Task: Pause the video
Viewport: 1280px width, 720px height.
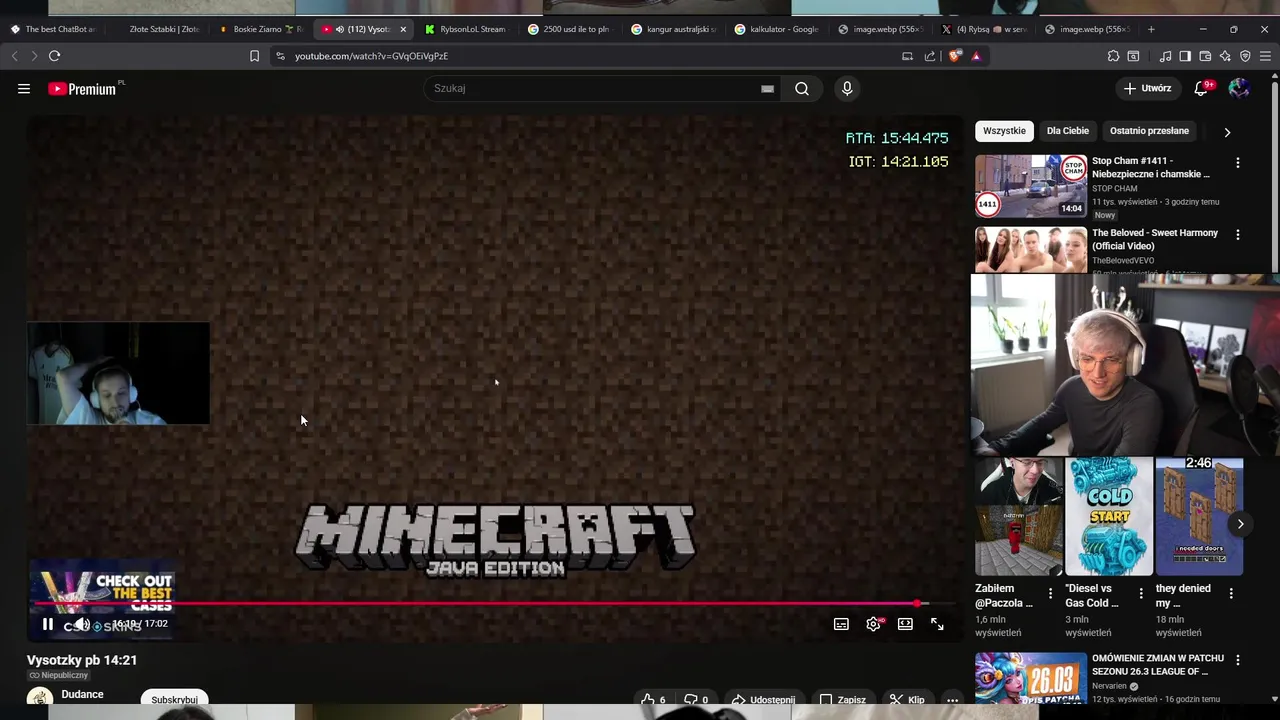Action: click(47, 624)
